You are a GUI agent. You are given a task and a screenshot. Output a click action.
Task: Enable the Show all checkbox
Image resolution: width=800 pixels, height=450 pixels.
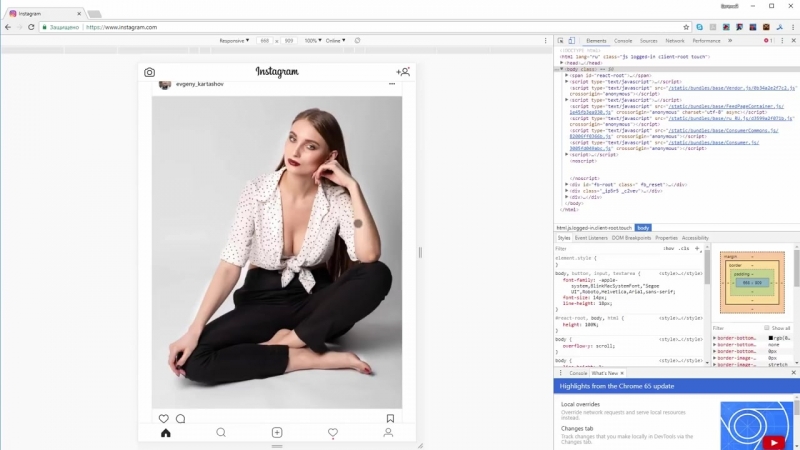(767, 328)
